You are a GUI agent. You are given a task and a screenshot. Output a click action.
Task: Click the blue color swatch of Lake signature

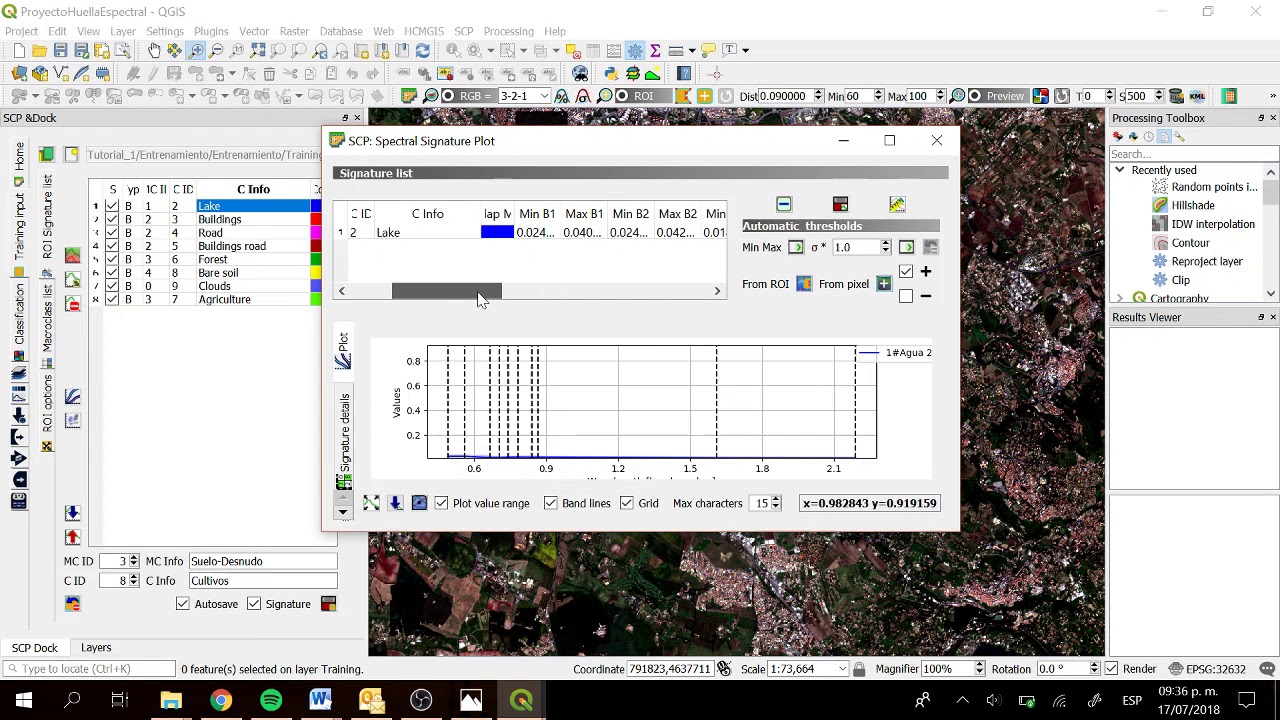[497, 233]
